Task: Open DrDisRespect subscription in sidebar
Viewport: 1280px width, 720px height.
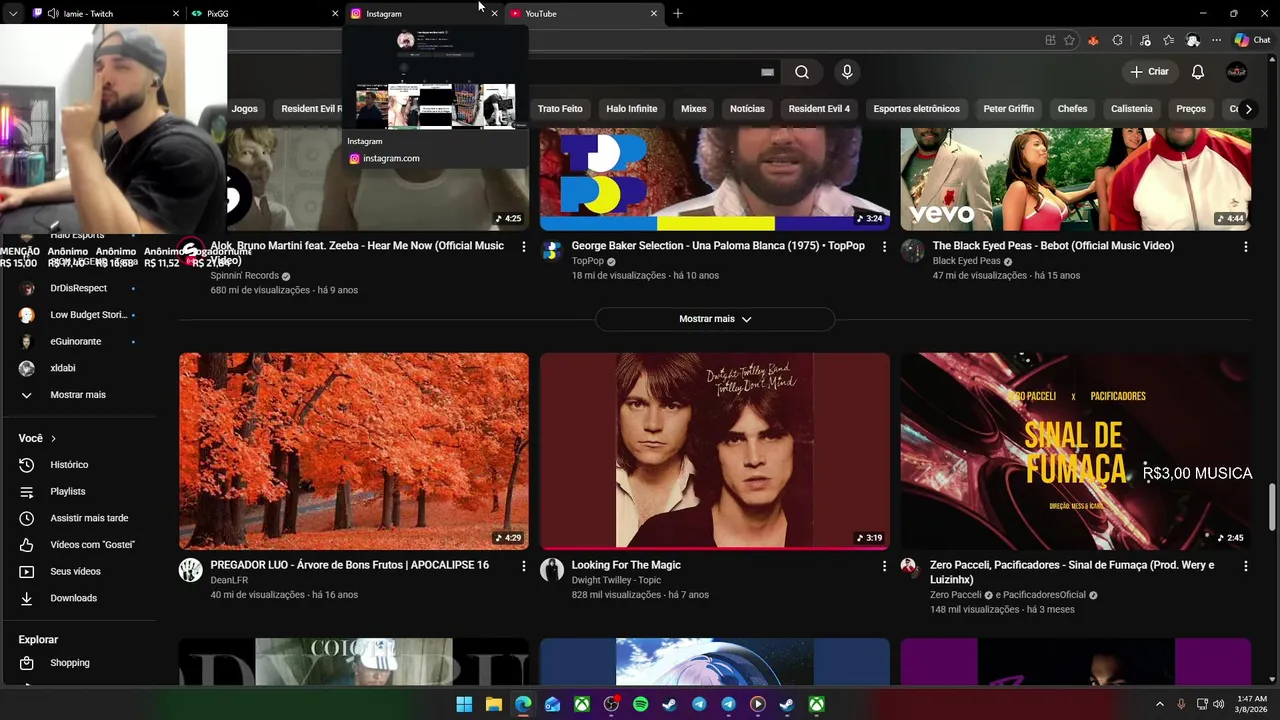Action: click(x=77, y=288)
